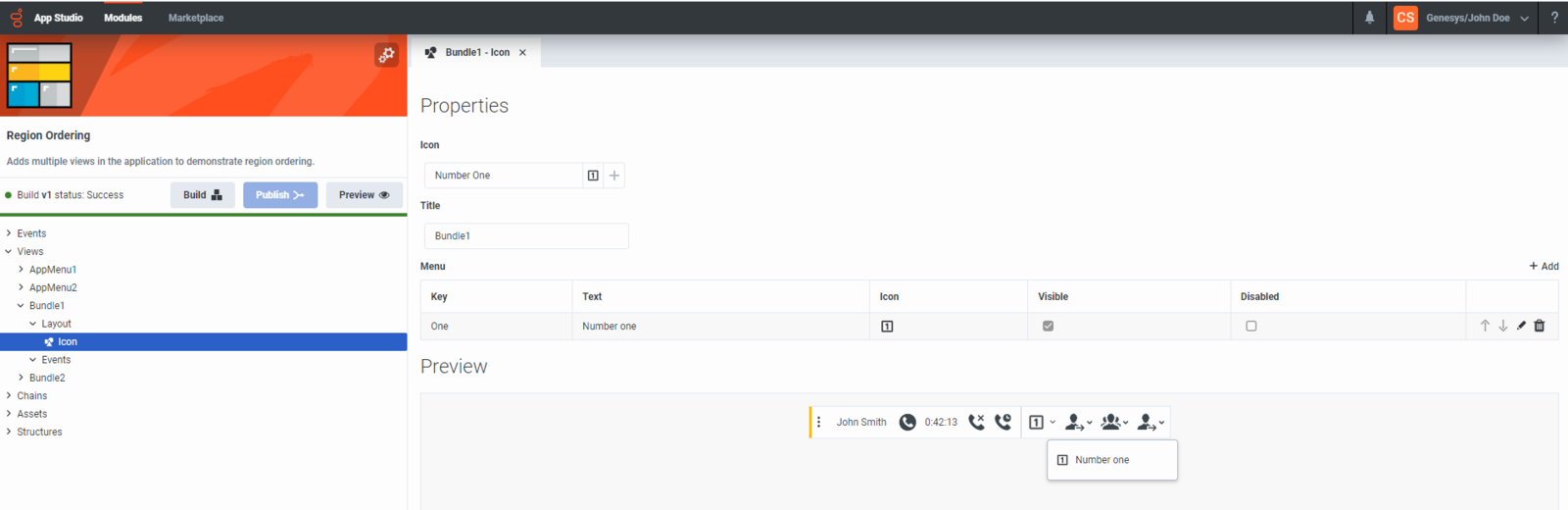Click the numbered 1 icon in preview toolbar

[x=1036, y=423]
